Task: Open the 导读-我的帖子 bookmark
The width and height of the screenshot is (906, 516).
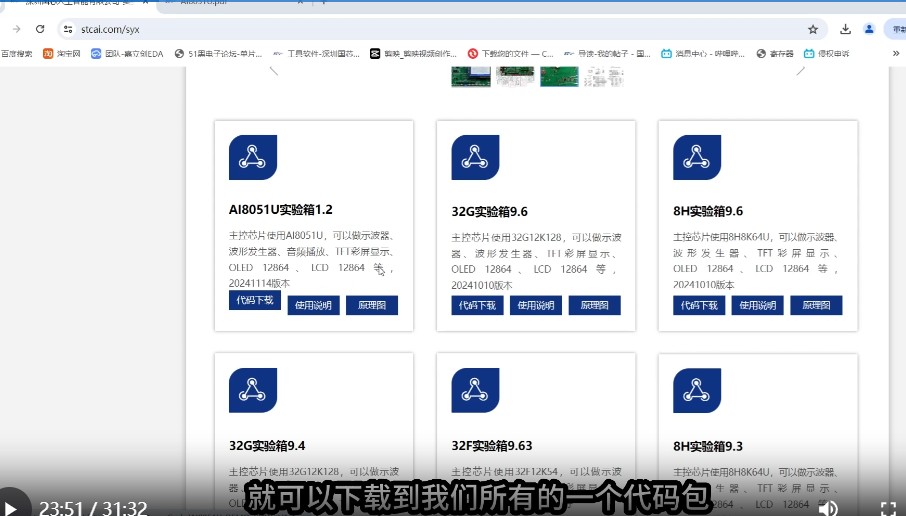Action: 607,54
